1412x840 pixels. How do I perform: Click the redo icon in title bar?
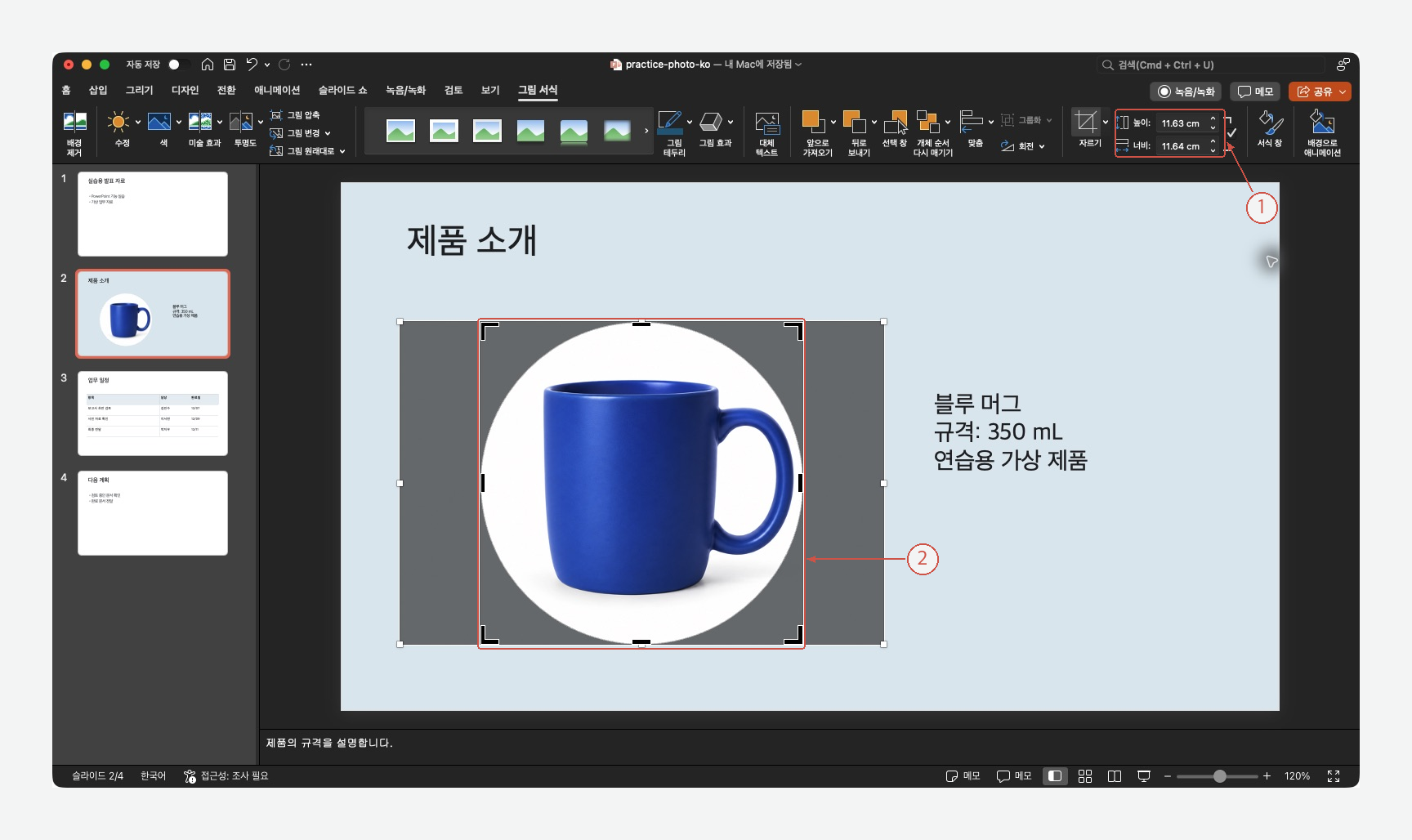(284, 65)
